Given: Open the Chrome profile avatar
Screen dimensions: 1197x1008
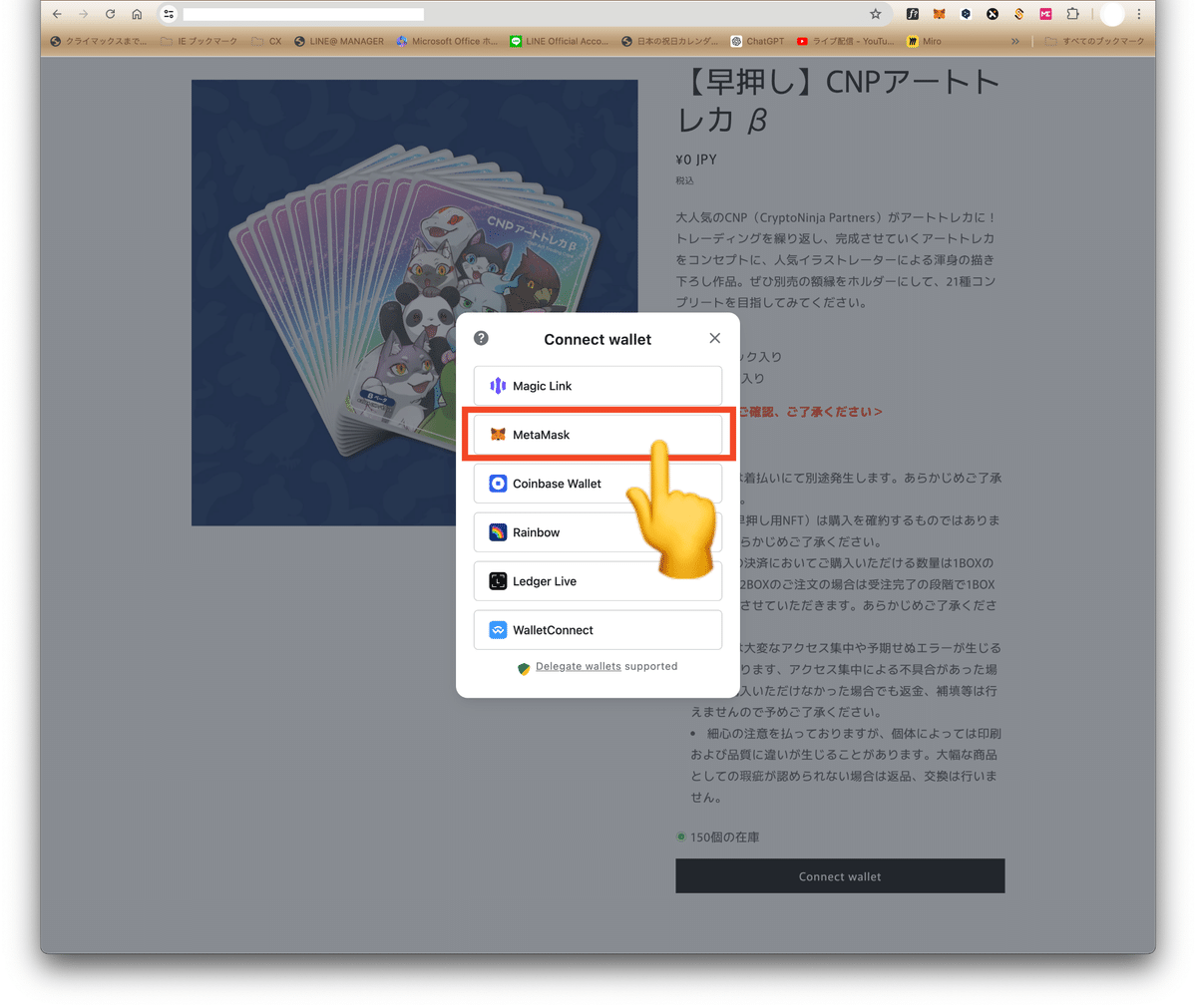Looking at the screenshot, I should coord(1112,14).
